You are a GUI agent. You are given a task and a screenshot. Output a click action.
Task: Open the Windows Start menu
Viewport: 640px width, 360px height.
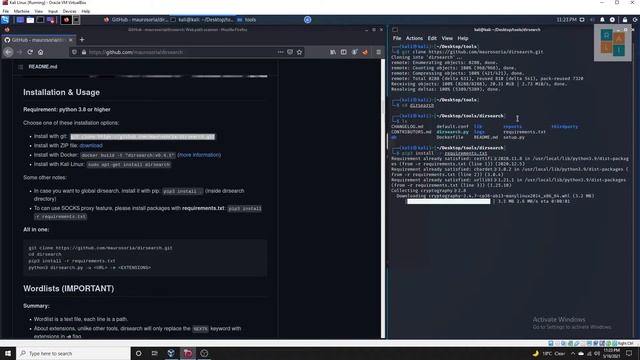pyautogui.click(x=8, y=353)
